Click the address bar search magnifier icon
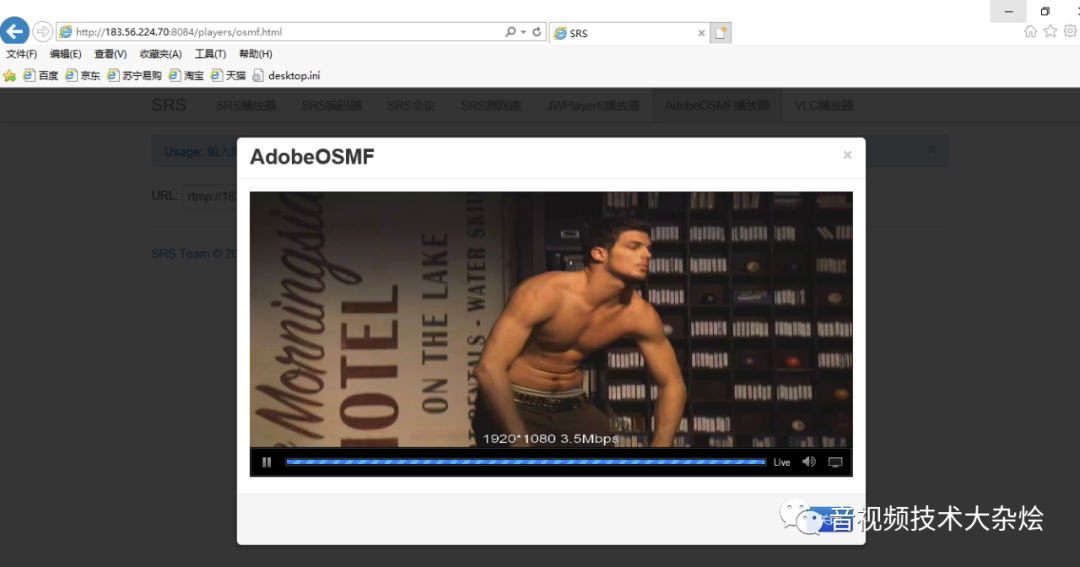1080x567 pixels. [511, 32]
